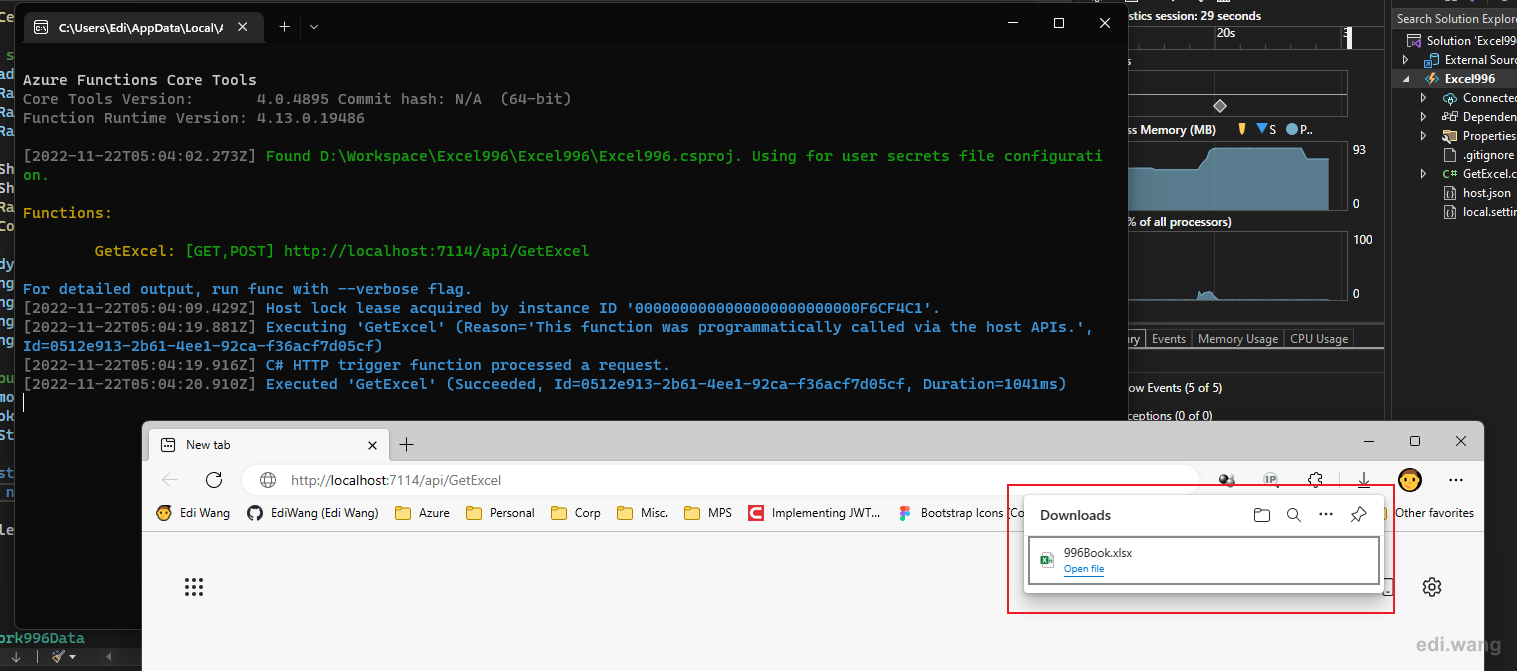The image size is (1517, 671).
Task: Open the Corp favorites folder
Action: [575, 513]
